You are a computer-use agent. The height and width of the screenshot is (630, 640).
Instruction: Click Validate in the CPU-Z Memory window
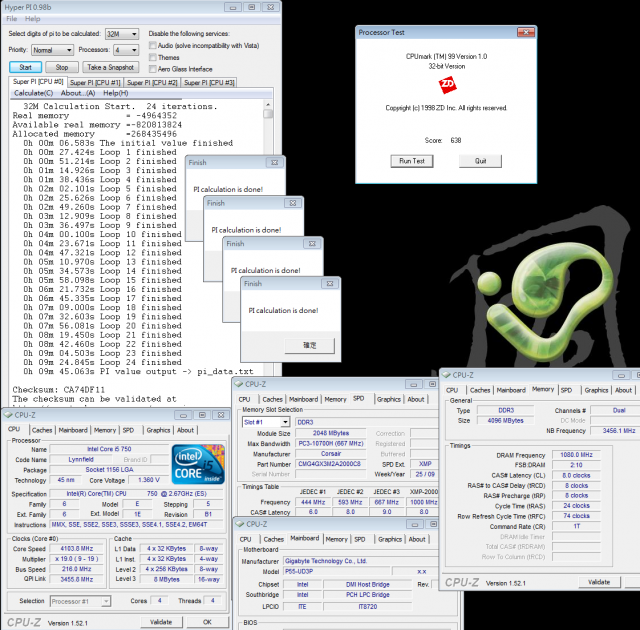(599, 582)
